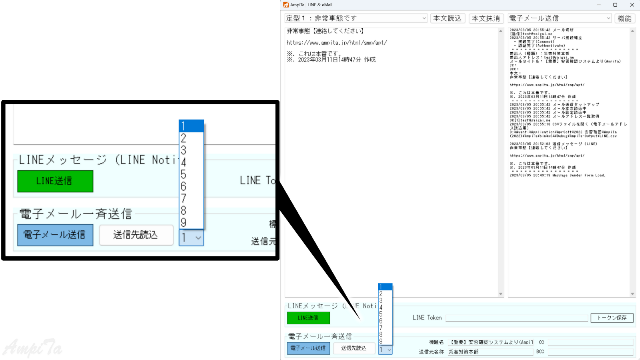Click 送信先読込 button in enlarged callout
The height and width of the screenshot is (360, 640).
coord(136,235)
